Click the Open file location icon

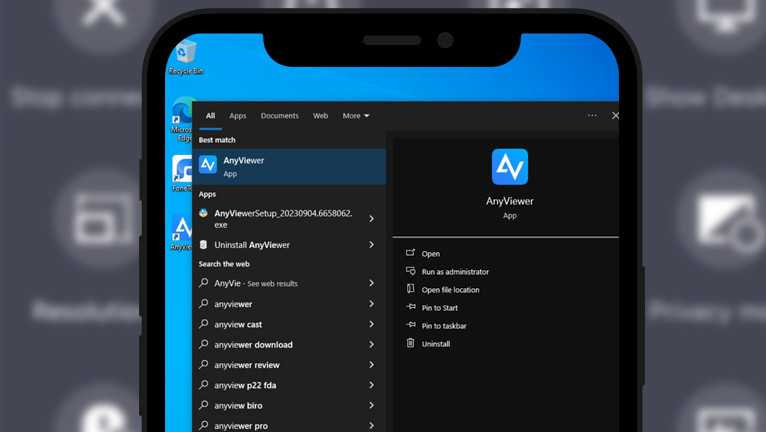pyautogui.click(x=410, y=289)
